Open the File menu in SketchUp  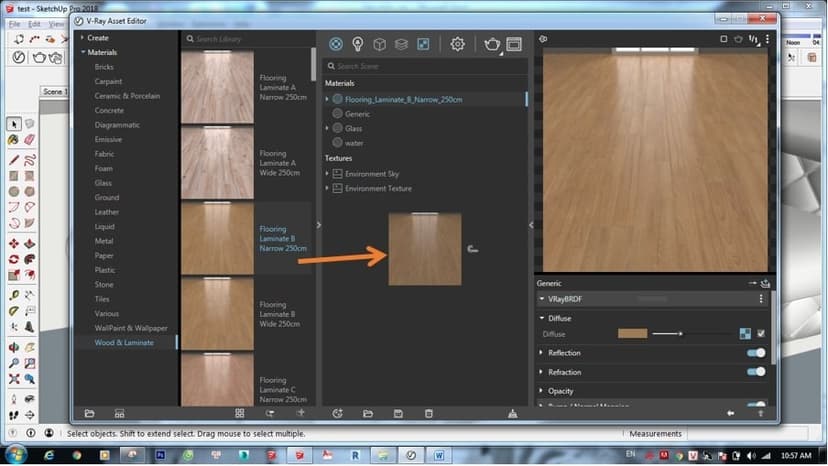[x=14, y=24]
